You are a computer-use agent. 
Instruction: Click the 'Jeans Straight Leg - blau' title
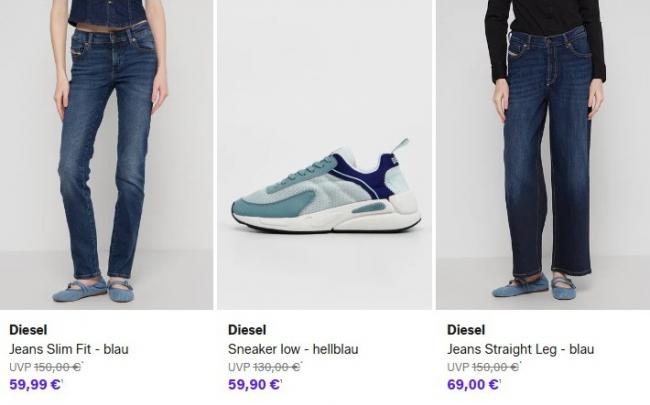coord(520,349)
